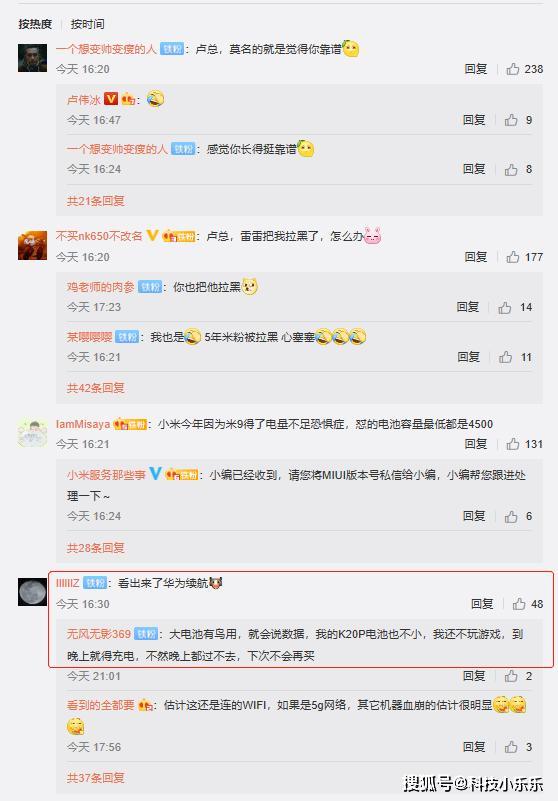Expand 共28条回复 replies
The image size is (558, 801).
pyautogui.click(x=96, y=548)
